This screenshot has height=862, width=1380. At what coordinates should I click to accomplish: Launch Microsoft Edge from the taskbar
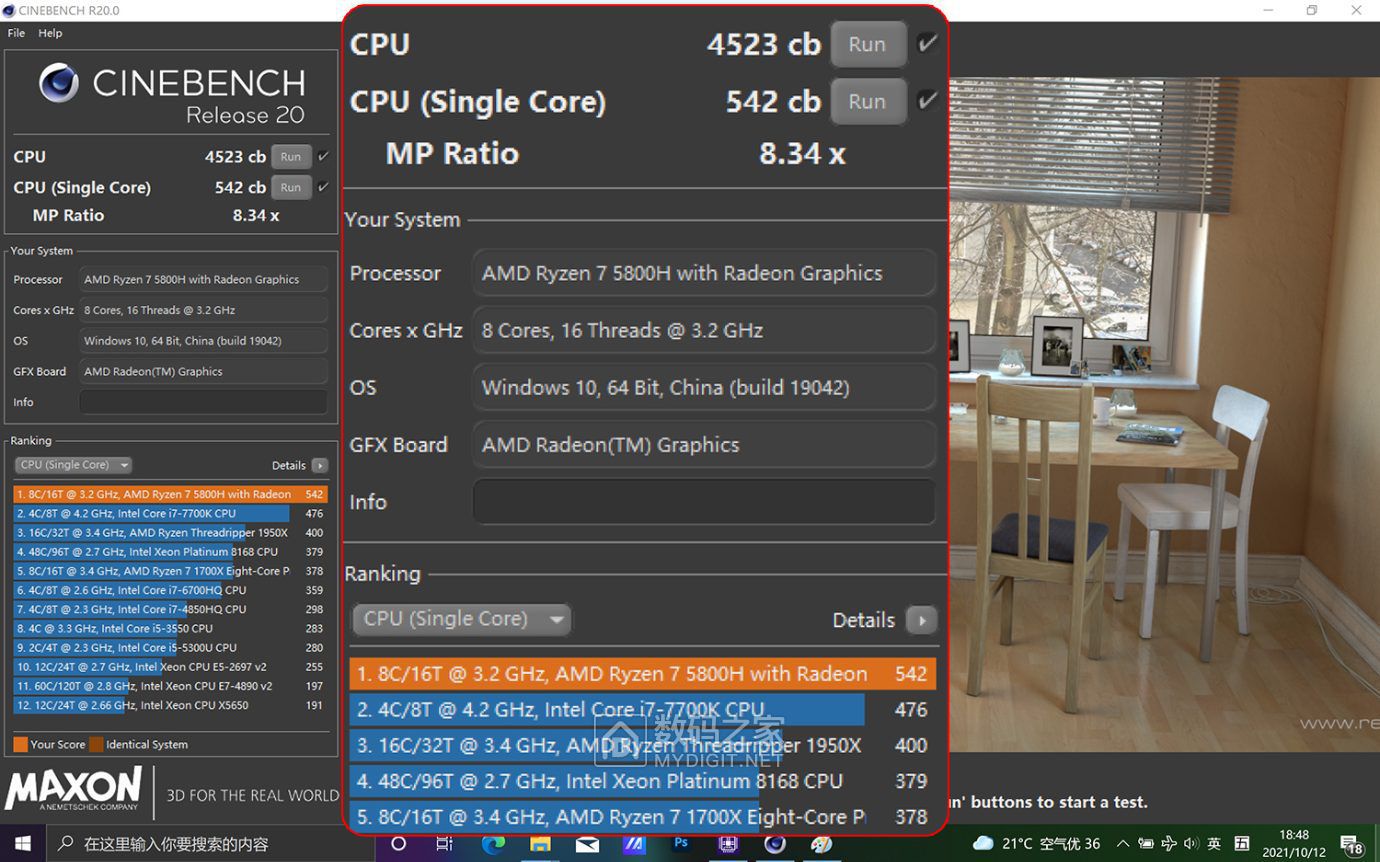(493, 843)
